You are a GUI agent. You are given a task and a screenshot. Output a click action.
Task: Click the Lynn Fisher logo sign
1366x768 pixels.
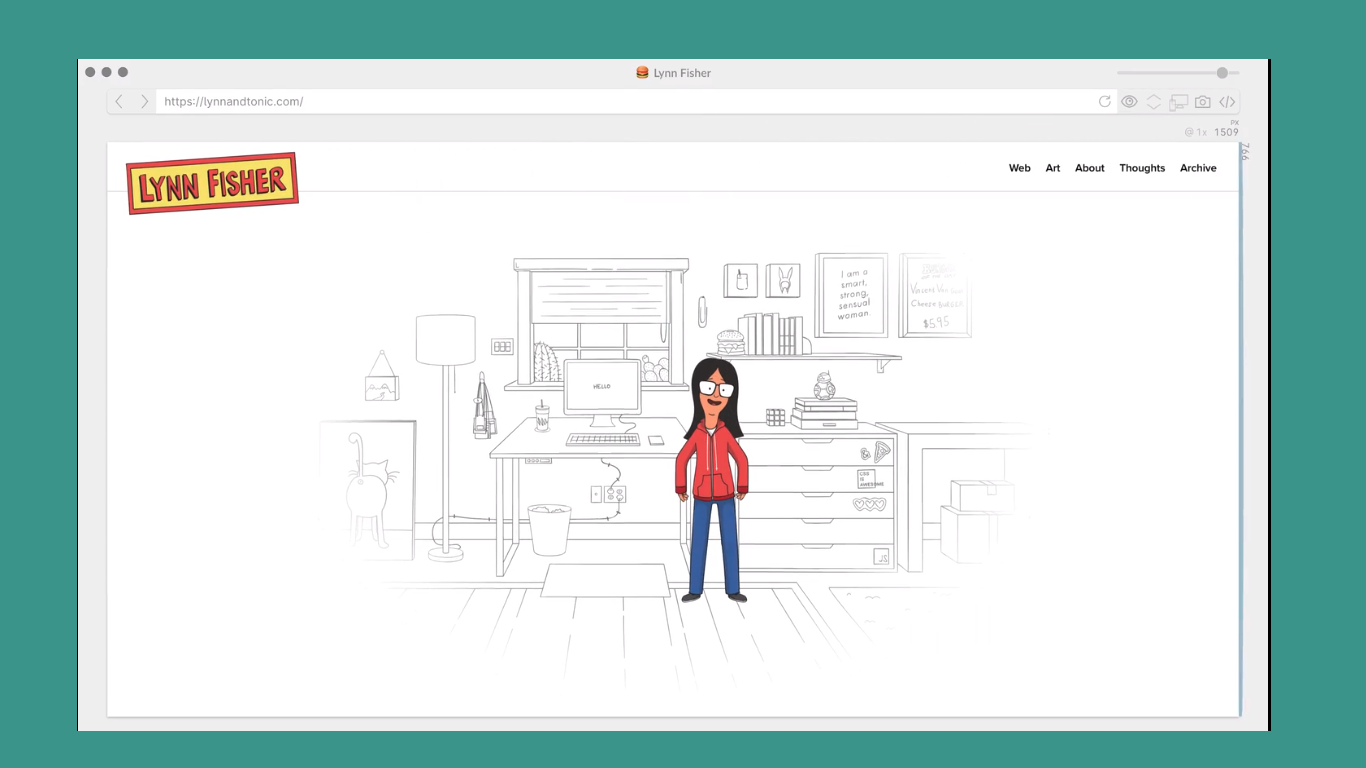point(212,183)
